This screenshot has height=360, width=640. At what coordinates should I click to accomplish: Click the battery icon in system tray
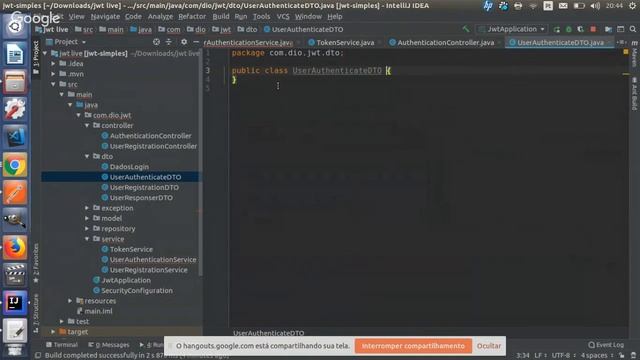click(579, 6)
